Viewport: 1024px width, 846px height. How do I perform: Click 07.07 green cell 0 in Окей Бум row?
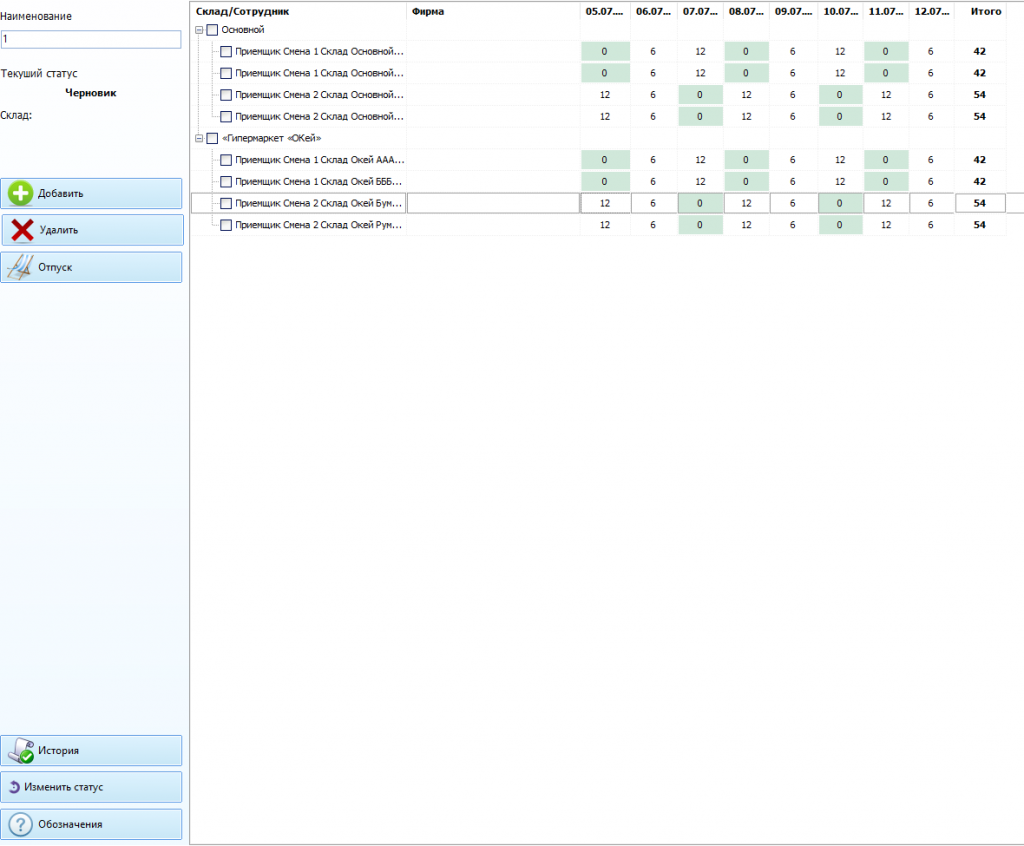(700, 203)
